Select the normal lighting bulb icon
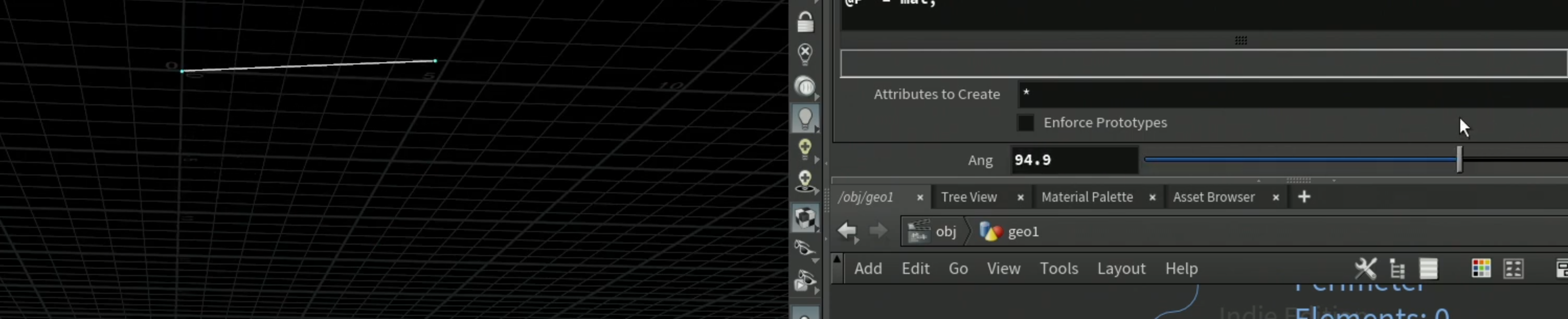 tap(805, 118)
